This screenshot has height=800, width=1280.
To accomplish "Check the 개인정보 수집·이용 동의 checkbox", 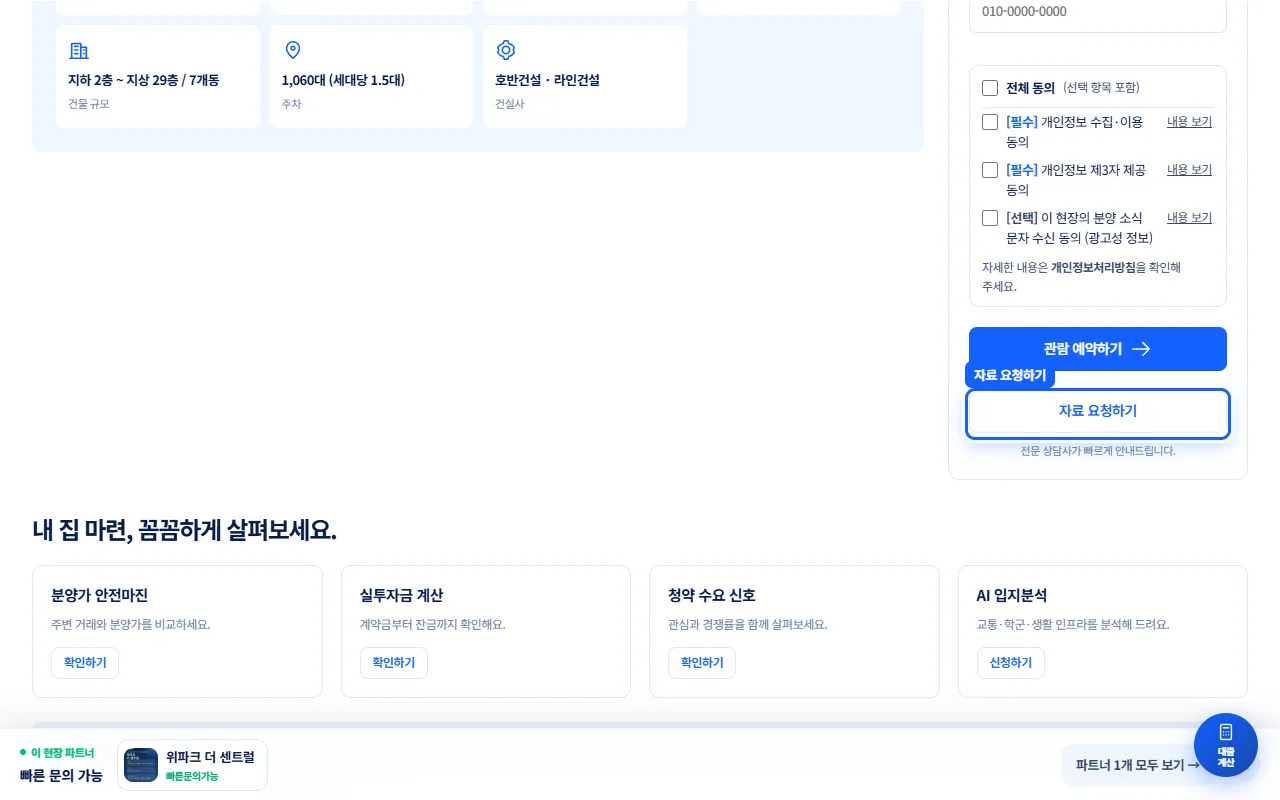I will pyautogui.click(x=990, y=122).
